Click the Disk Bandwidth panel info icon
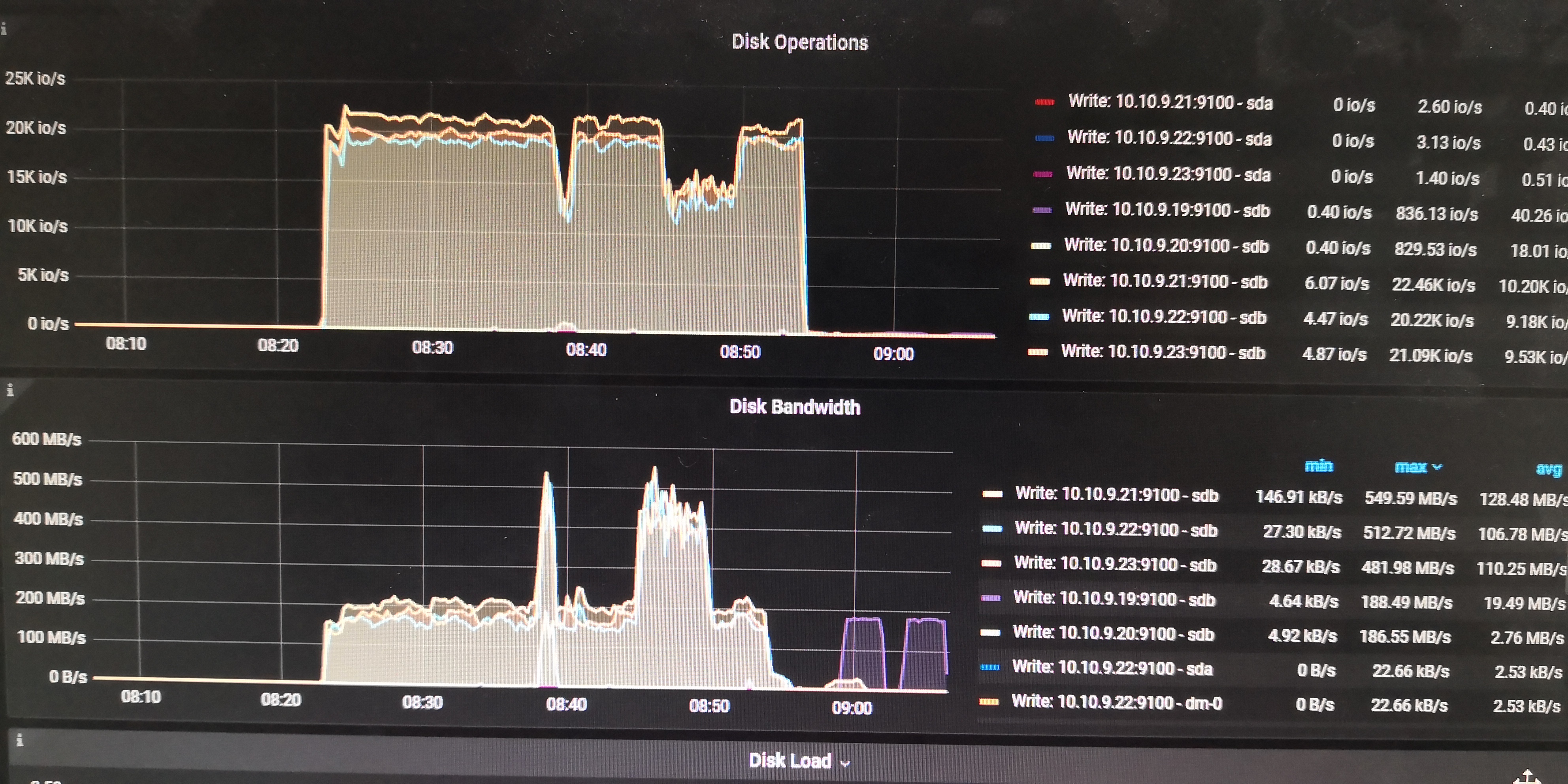Image resolution: width=1568 pixels, height=784 pixels. 10,390
